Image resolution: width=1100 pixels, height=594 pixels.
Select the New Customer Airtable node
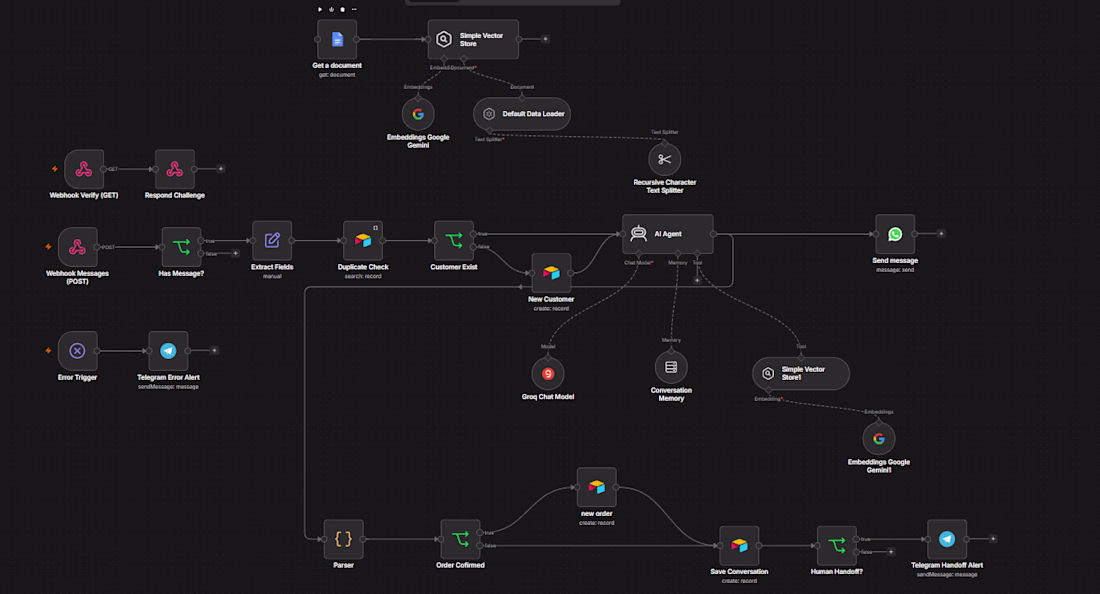click(x=551, y=273)
